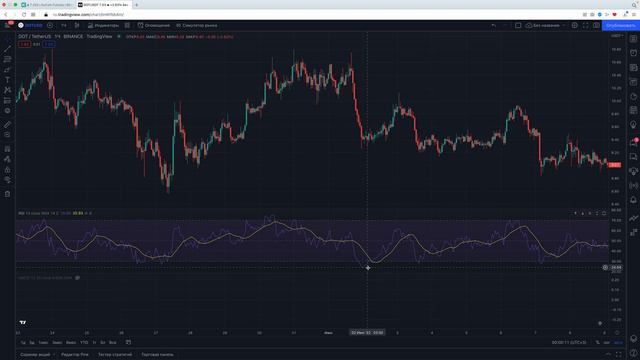The height and width of the screenshot is (360, 640).
Task: Open the UTC+3 timezone menu
Action: click(x=569, y=342)
